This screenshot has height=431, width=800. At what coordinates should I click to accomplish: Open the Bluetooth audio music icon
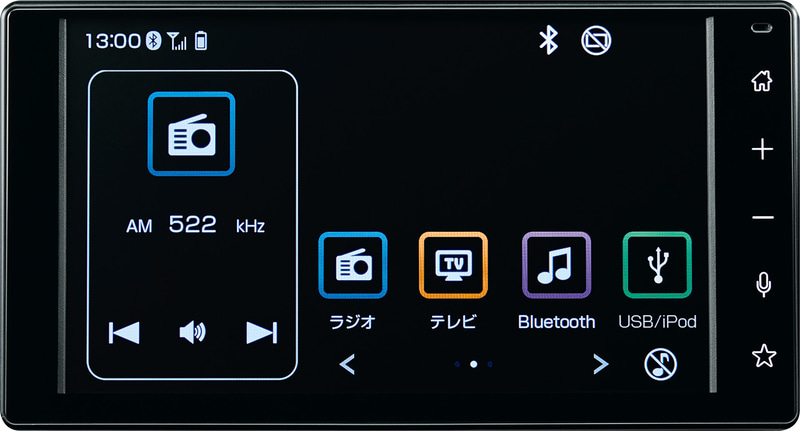556,265
